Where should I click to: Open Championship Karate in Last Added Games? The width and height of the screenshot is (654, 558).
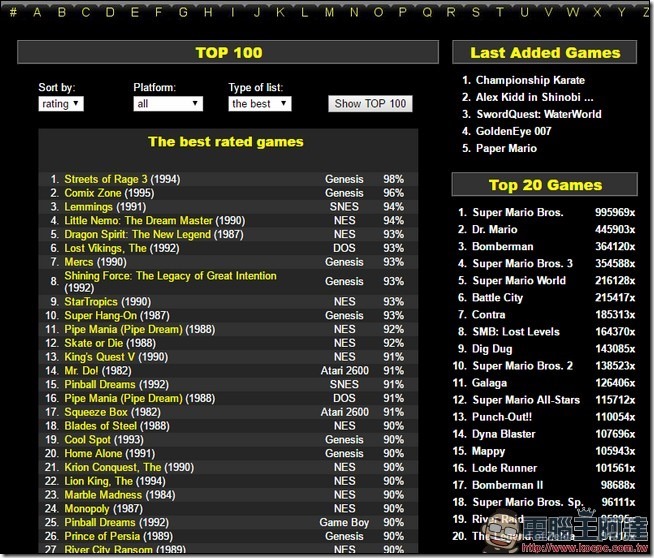point(530,80)
